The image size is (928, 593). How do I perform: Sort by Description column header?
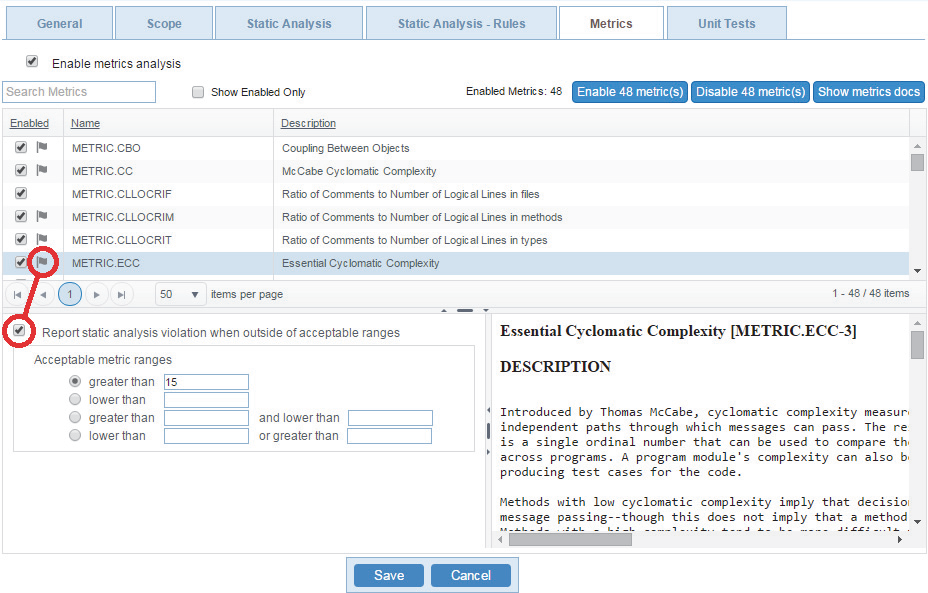pos(308,123)
